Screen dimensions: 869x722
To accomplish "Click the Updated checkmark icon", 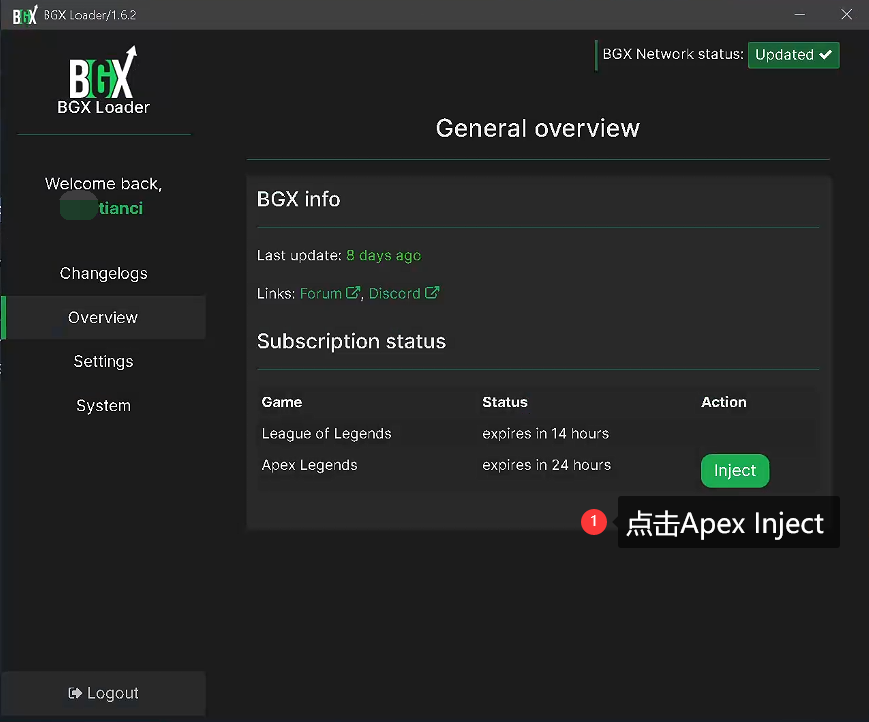I will [825, 55].
